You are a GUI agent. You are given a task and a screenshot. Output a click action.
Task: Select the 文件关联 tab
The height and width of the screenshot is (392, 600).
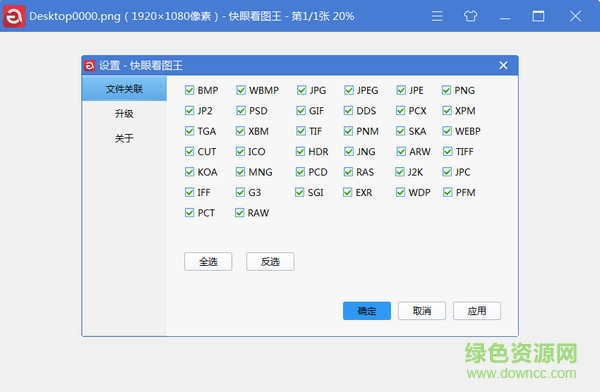point(124,89)
